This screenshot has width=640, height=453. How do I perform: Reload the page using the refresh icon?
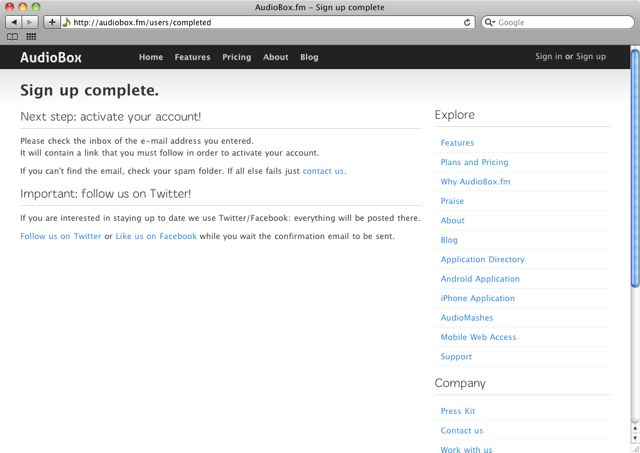(x=467, y=22)
